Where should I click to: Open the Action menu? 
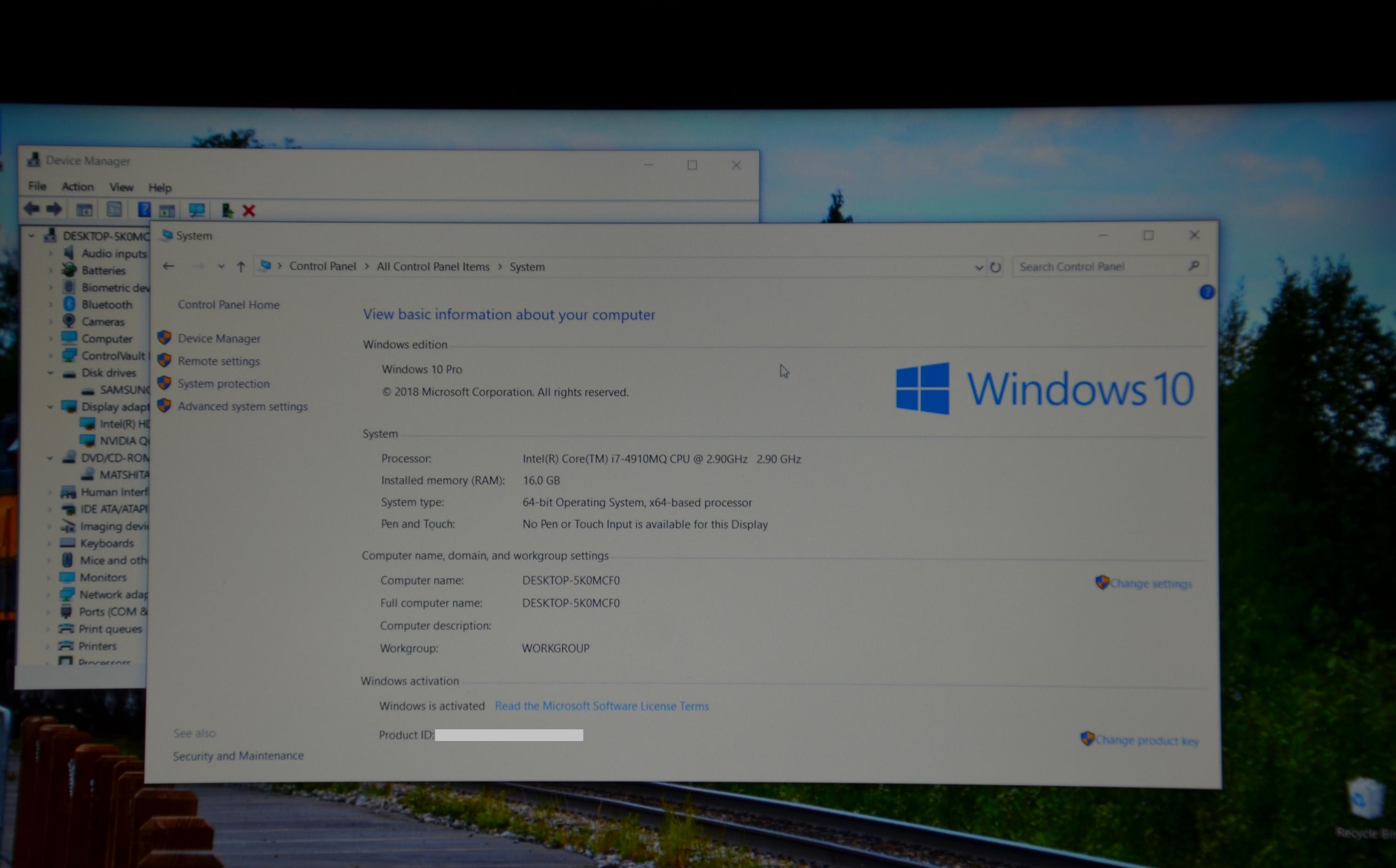coord(78,187)
